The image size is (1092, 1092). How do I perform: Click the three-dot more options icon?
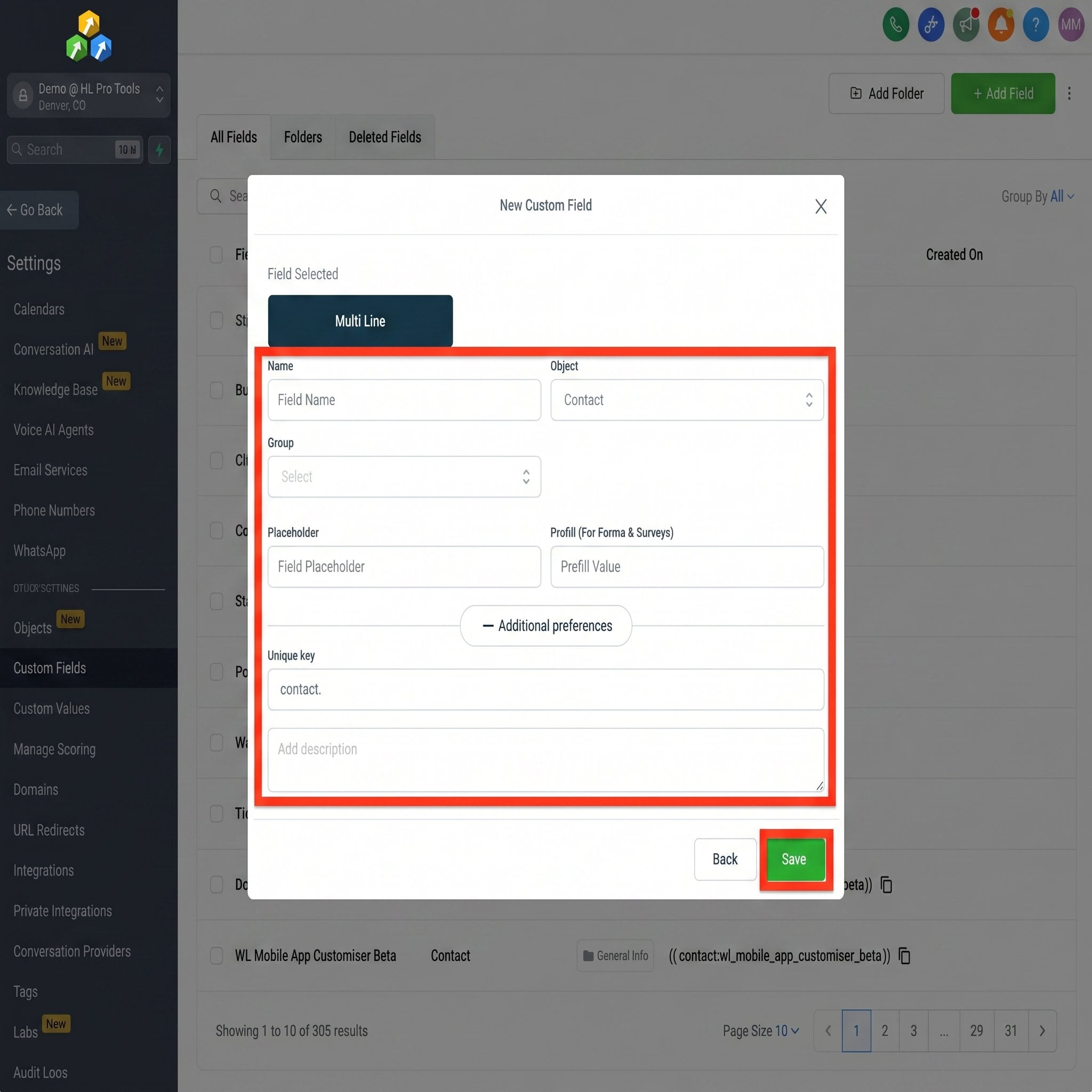(1069, 93)
